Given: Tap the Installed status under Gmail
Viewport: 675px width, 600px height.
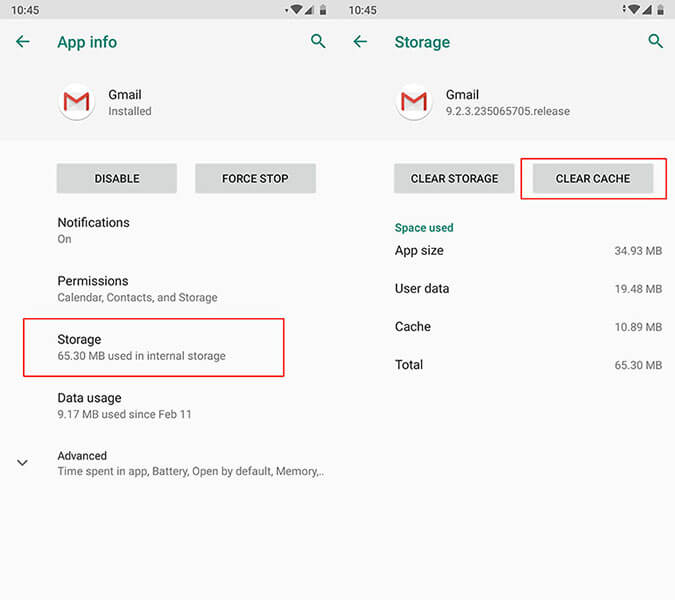Looking at the screenshot, I should pyautogui.click(x=130, y=111).
